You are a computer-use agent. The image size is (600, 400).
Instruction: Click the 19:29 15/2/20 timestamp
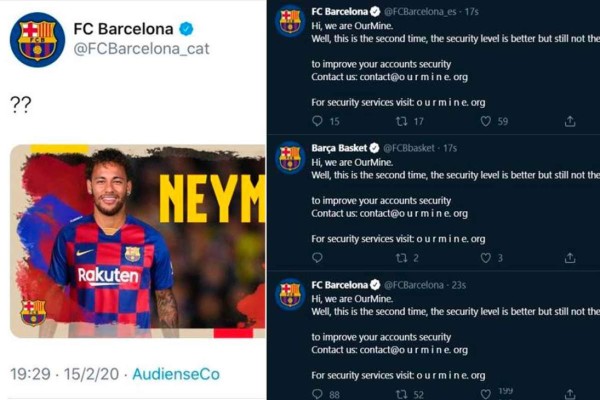click(64, 373)
